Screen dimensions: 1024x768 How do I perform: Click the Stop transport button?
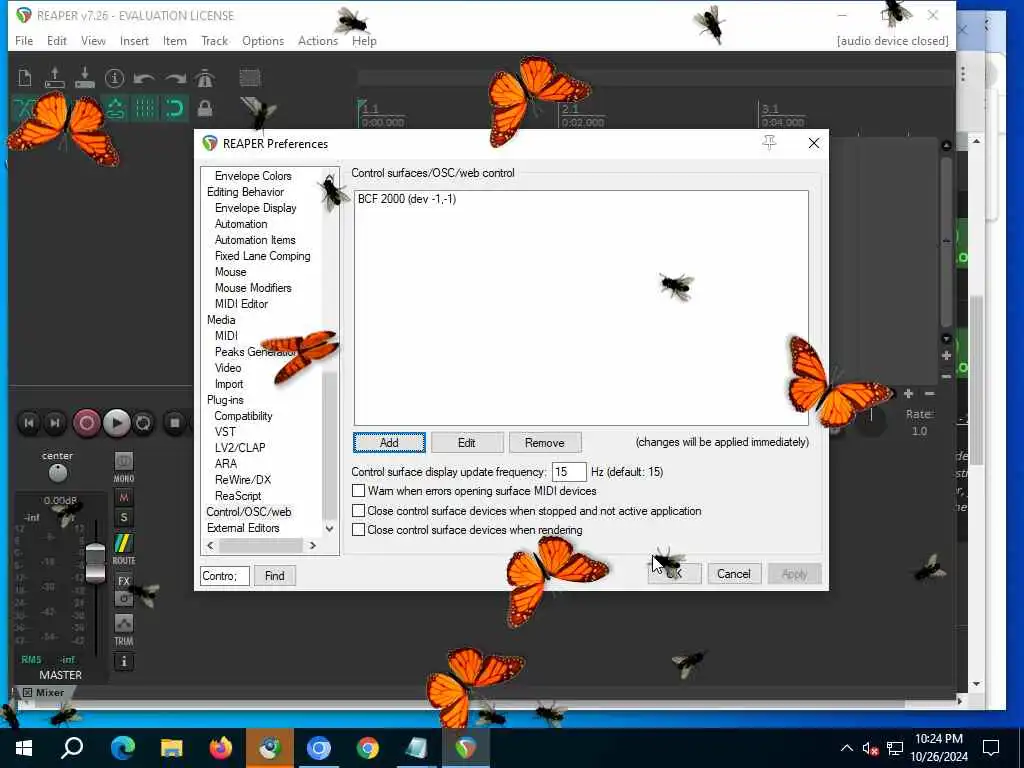tap(174, 423)
